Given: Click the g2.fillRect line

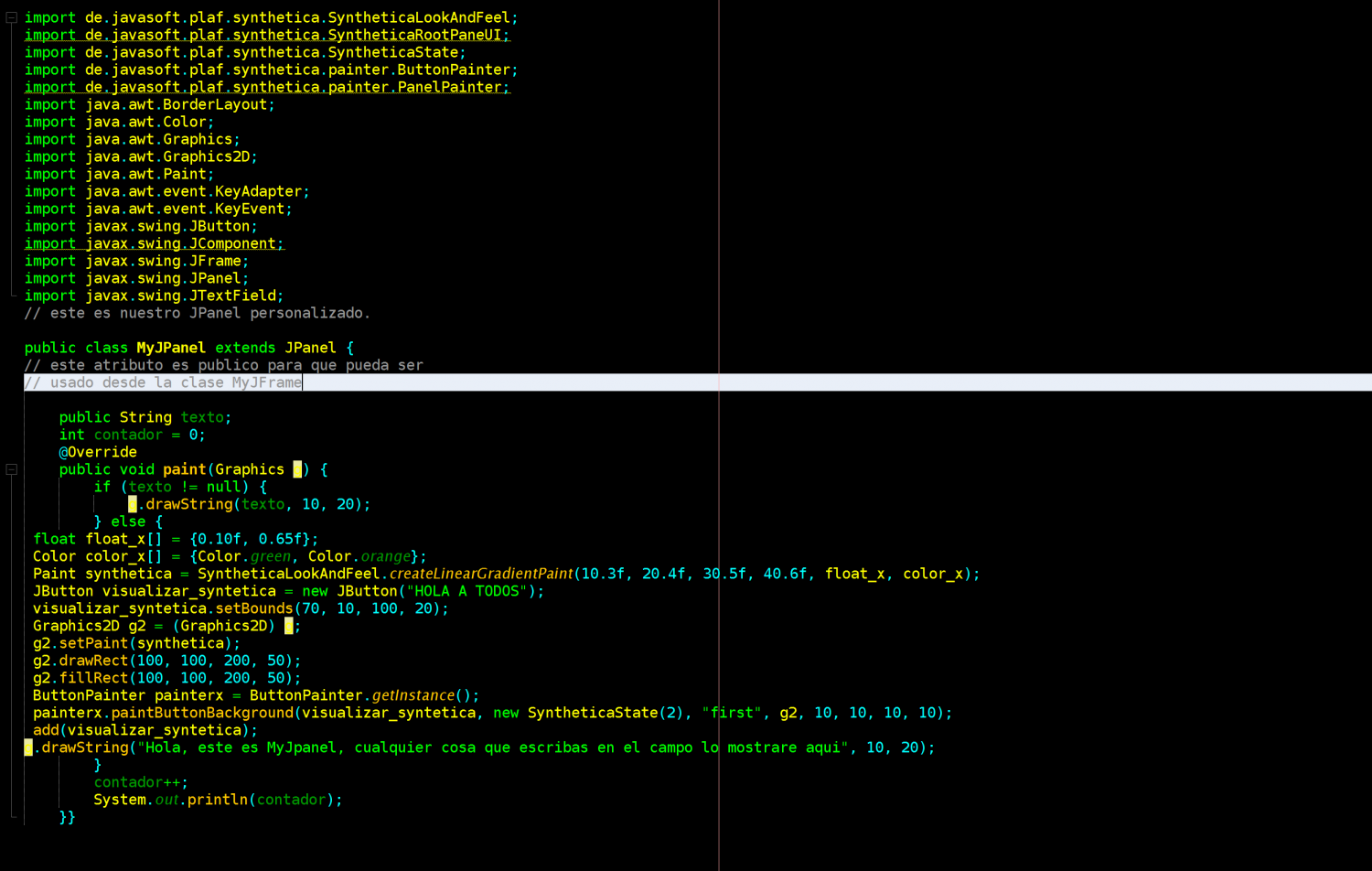Looking at the screenshot, I should click(167, 678).
